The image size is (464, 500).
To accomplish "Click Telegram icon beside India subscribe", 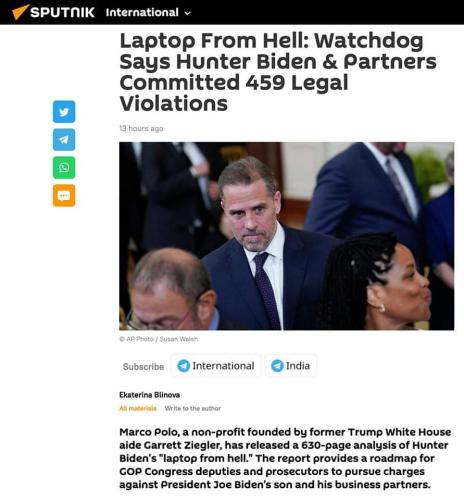I will 277,366.
